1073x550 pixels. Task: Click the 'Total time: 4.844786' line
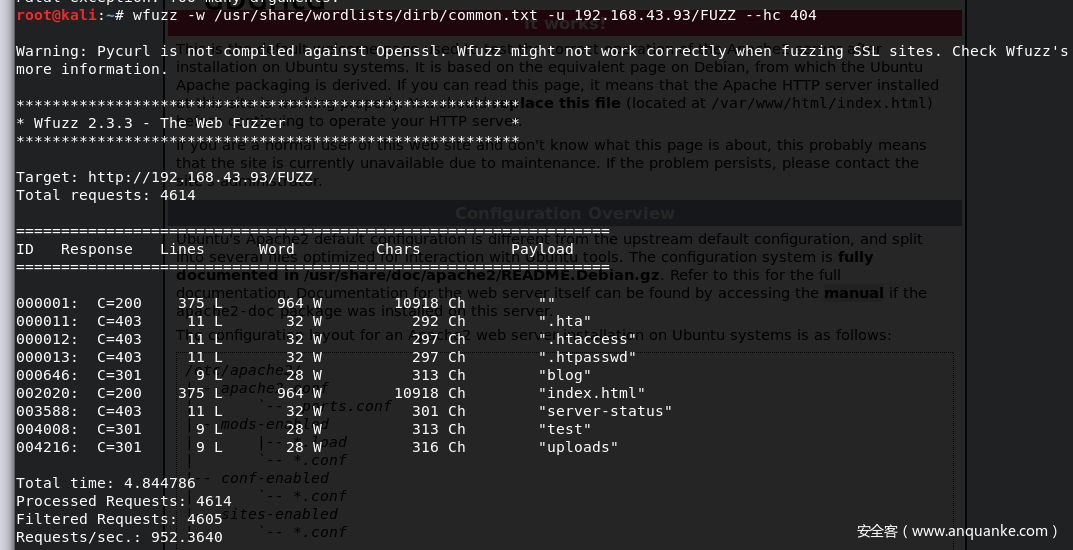[105, 483]
